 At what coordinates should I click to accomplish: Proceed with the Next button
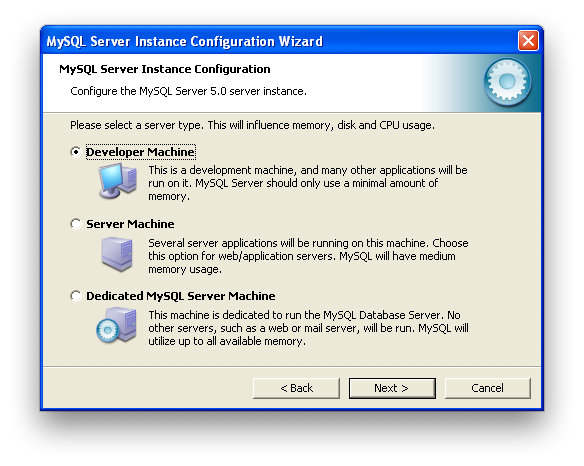tap(392, 388)
